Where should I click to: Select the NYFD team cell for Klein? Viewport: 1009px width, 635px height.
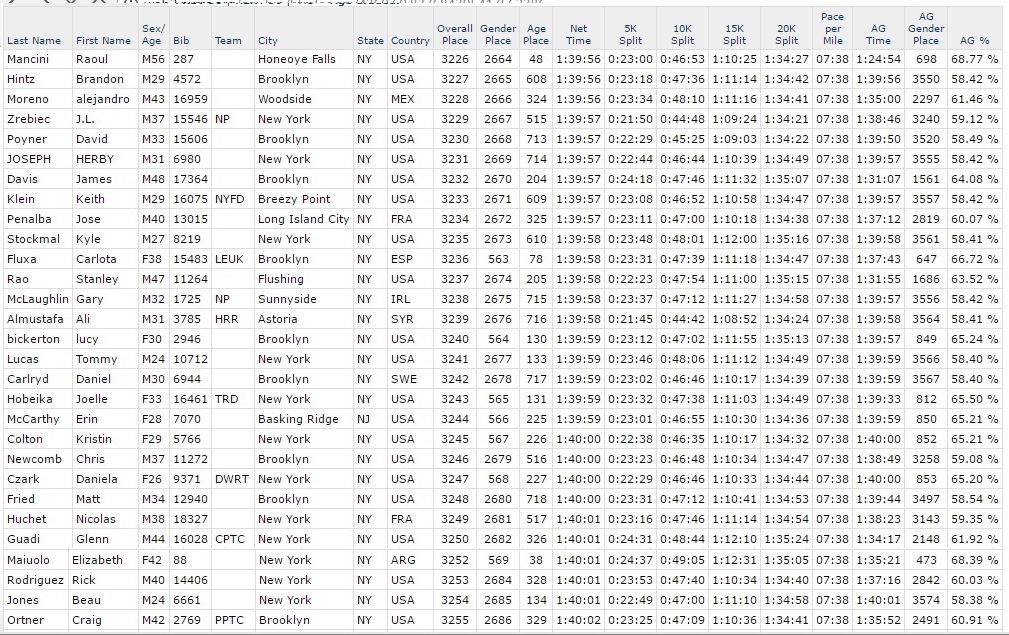pyautogui.click(x=229, y=199)
